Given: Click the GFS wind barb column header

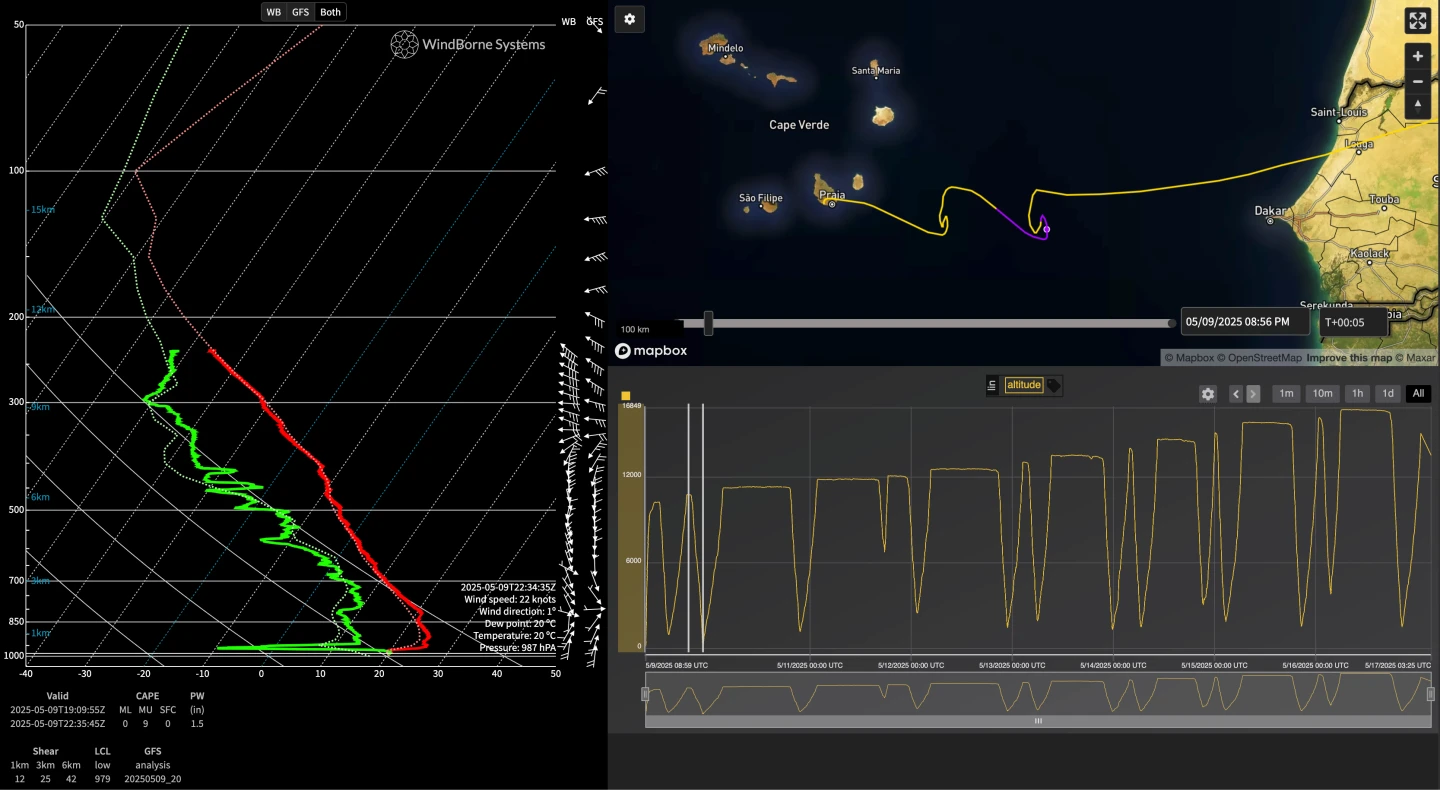Looking at the screenshot, I should click(595, 21).
